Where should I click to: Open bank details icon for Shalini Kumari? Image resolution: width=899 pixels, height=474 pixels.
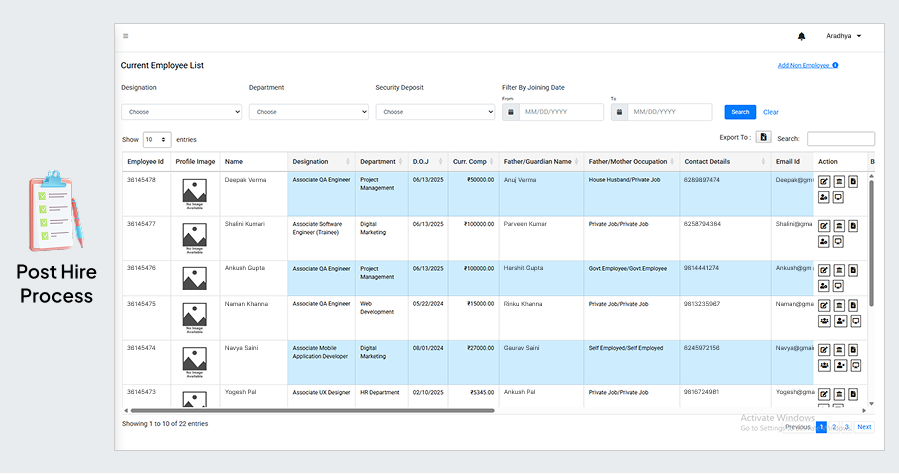coord(839,226)
